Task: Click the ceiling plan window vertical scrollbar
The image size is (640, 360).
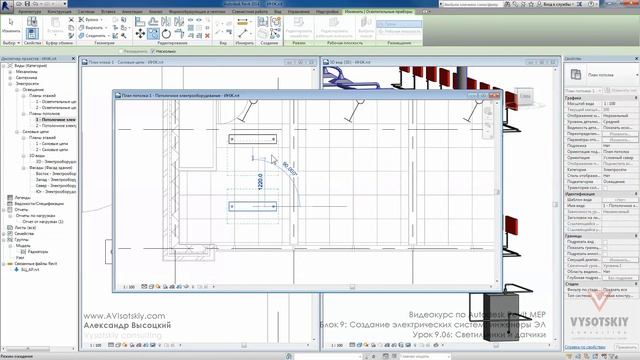Action: click(497, 192)
